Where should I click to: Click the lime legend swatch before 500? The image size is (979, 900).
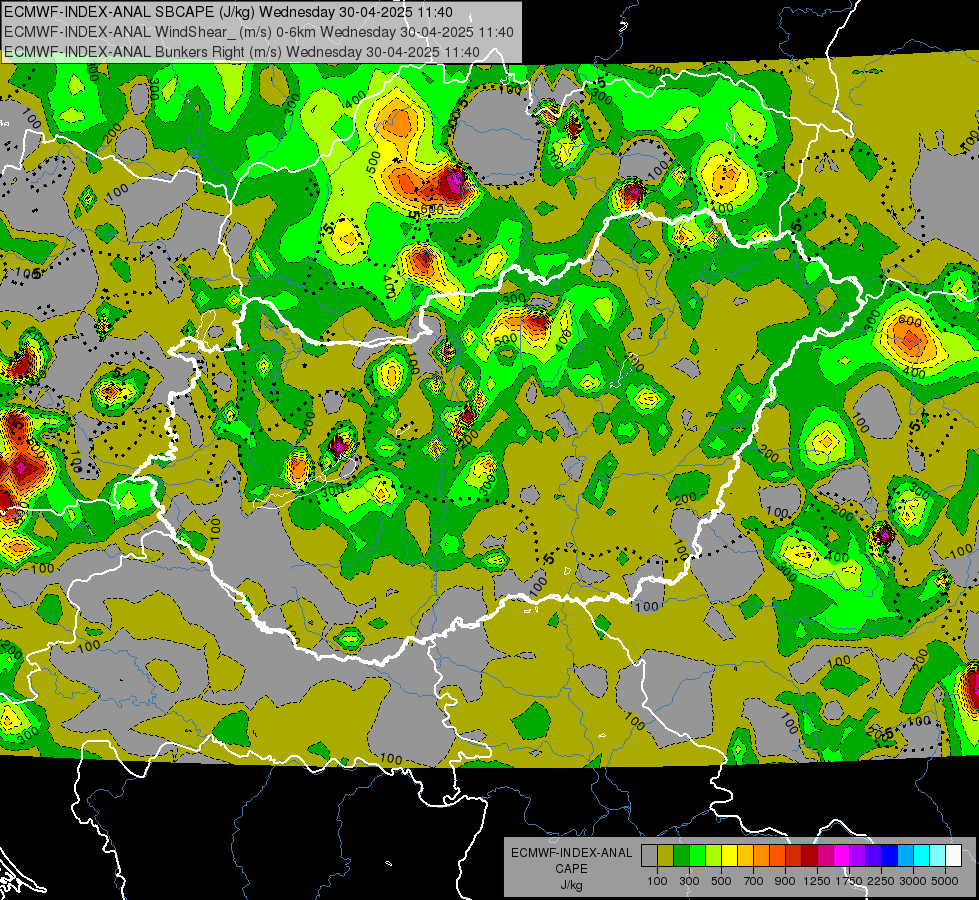[x=714, y=856]
